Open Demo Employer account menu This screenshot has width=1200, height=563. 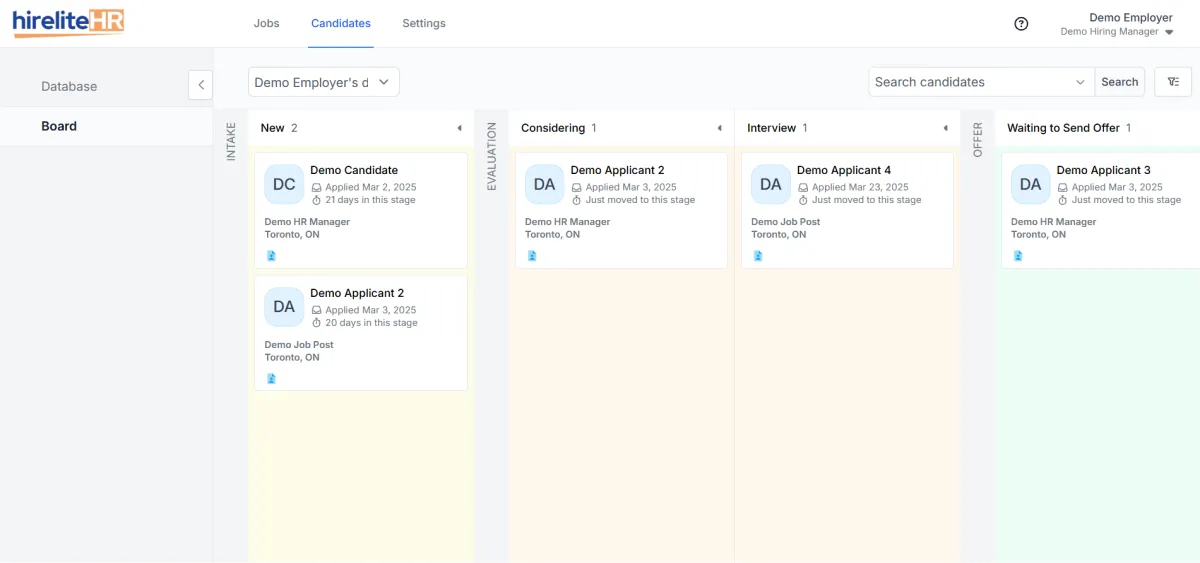tap(1117, 24)
